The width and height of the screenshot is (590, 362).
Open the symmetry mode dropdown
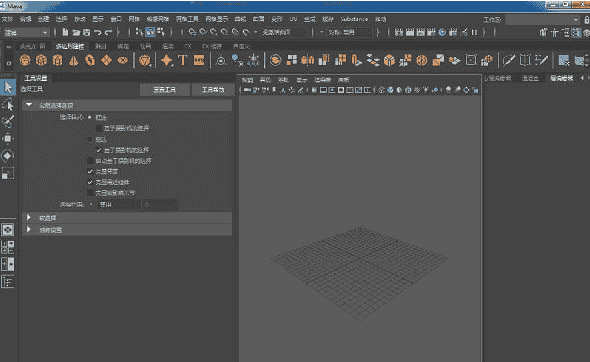point(349,32)
